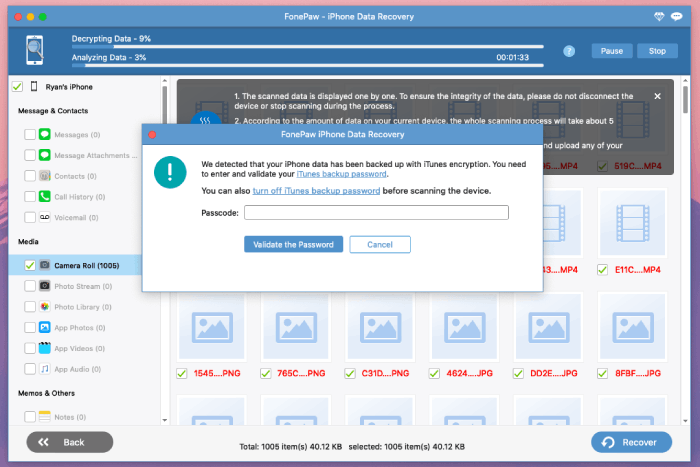Click the Decrypting Data progress bar
This screenshot has height=467, width=700.
click(x=308, y=46)
